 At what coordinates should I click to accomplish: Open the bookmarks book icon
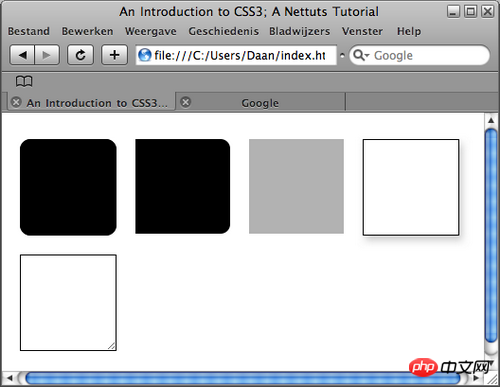click(x=24, y=81)
